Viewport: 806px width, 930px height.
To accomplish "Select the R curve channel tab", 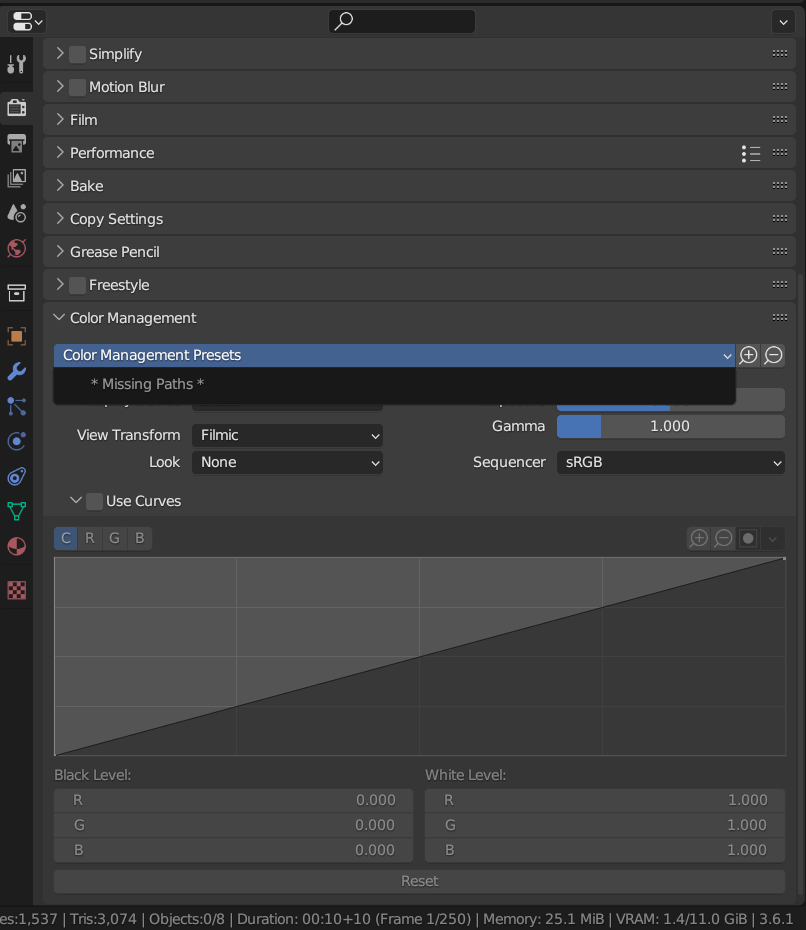I will click(x=90, y=538).
